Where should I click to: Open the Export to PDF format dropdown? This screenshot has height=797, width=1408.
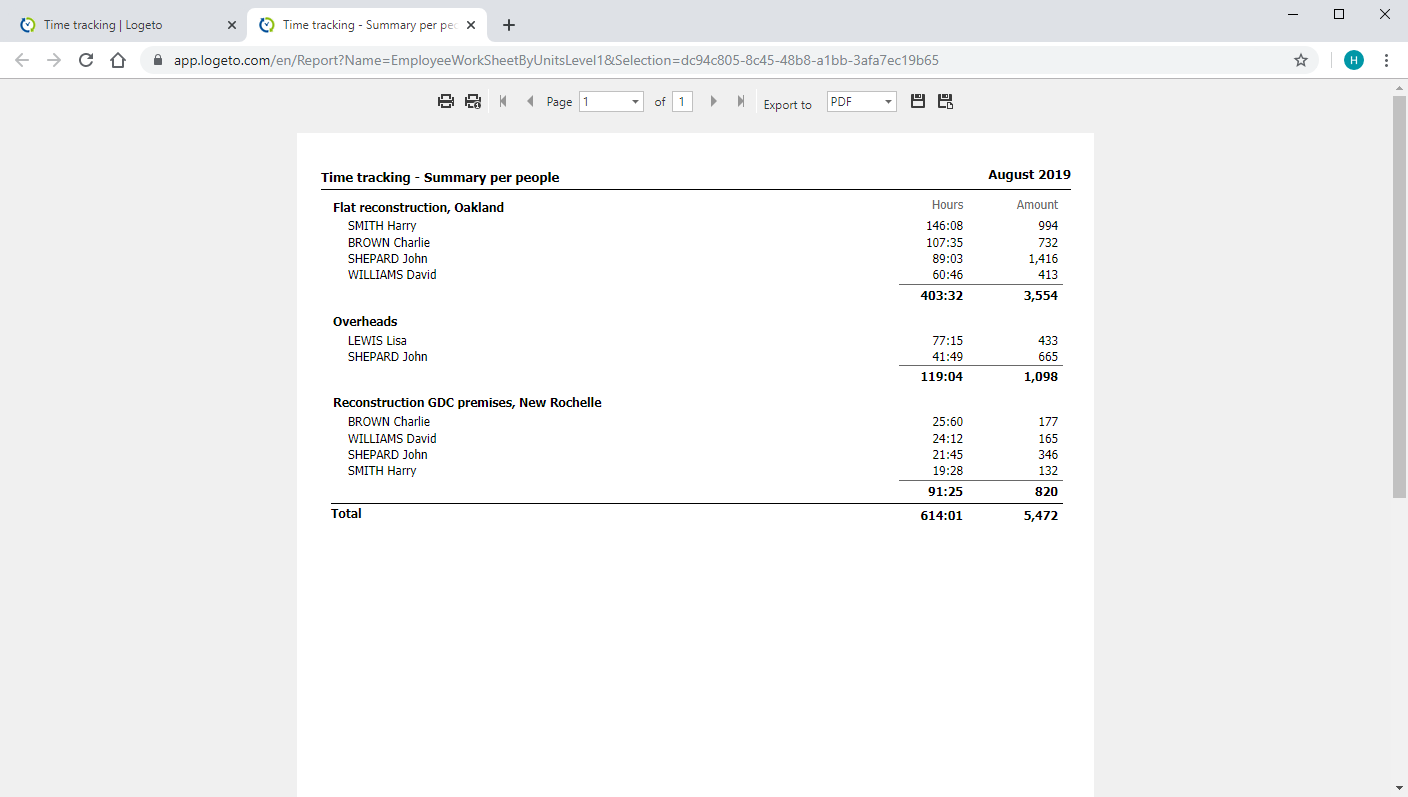862,101
